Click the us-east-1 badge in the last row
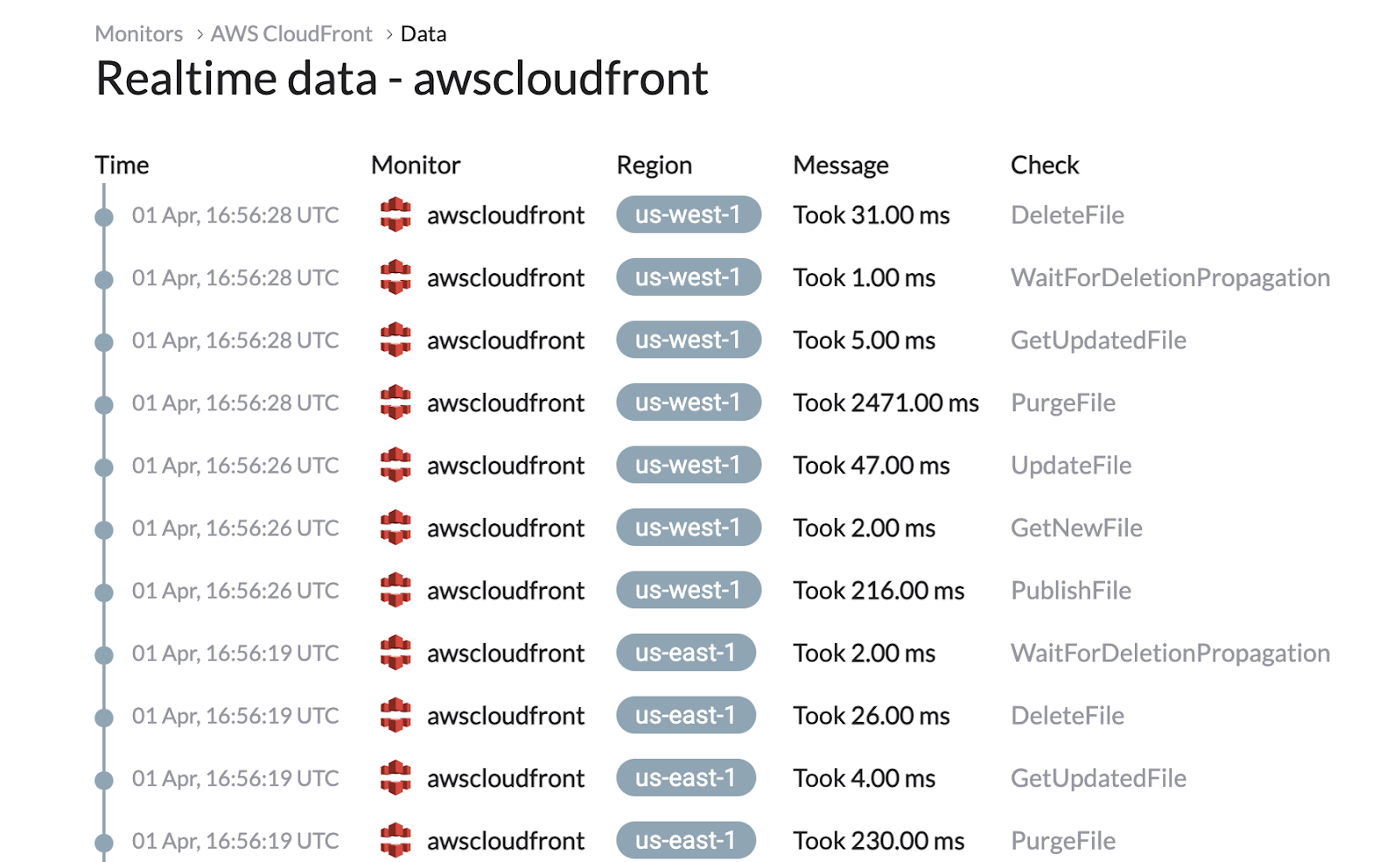This screenshot has width=1400, height=862. pyautogui.click(x=686, y=840)
